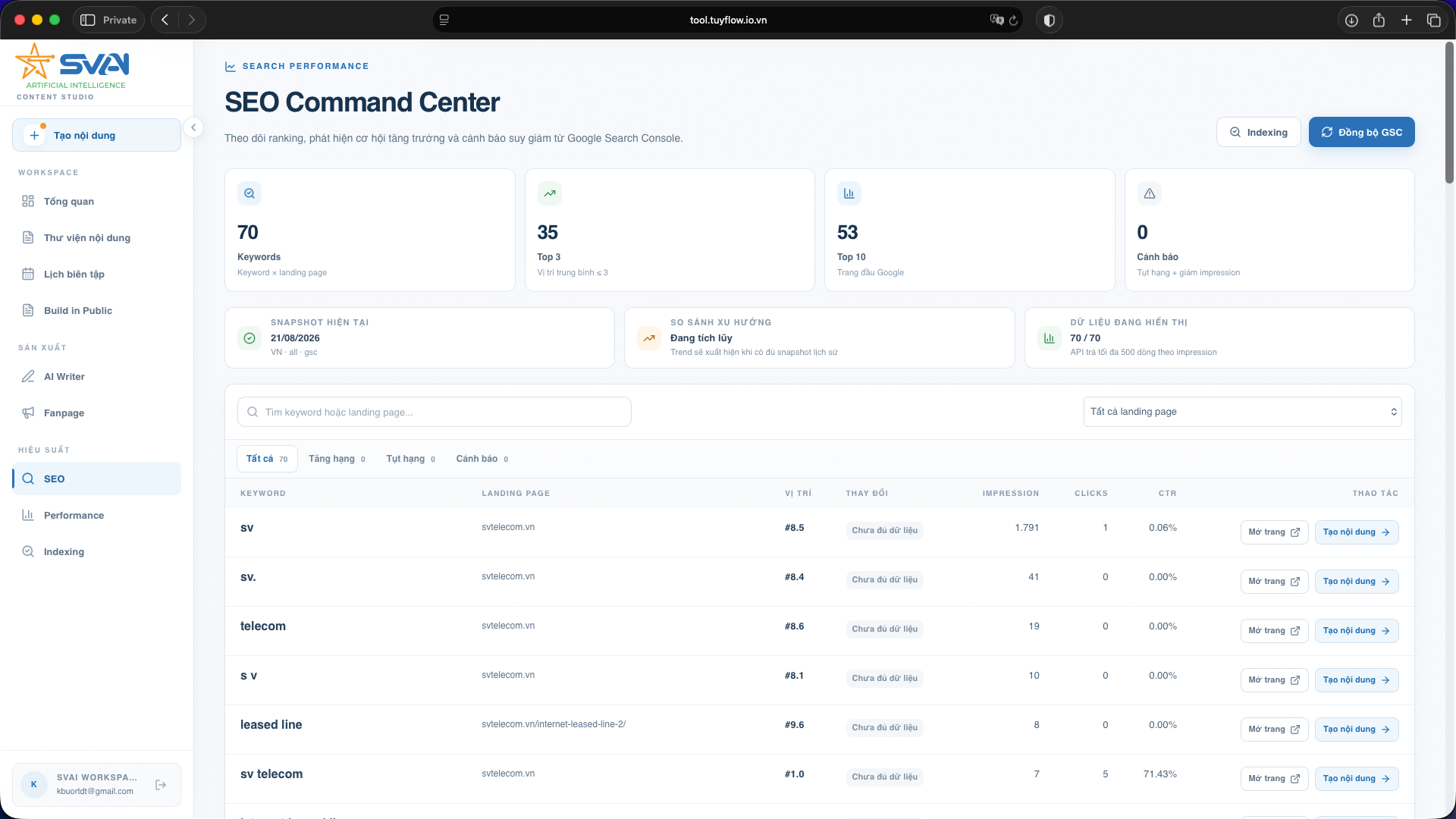The width and height of the screenshot is (1456, 819).
Task: Click the Performance bar chart icon
Action: [x=28, y=515]
